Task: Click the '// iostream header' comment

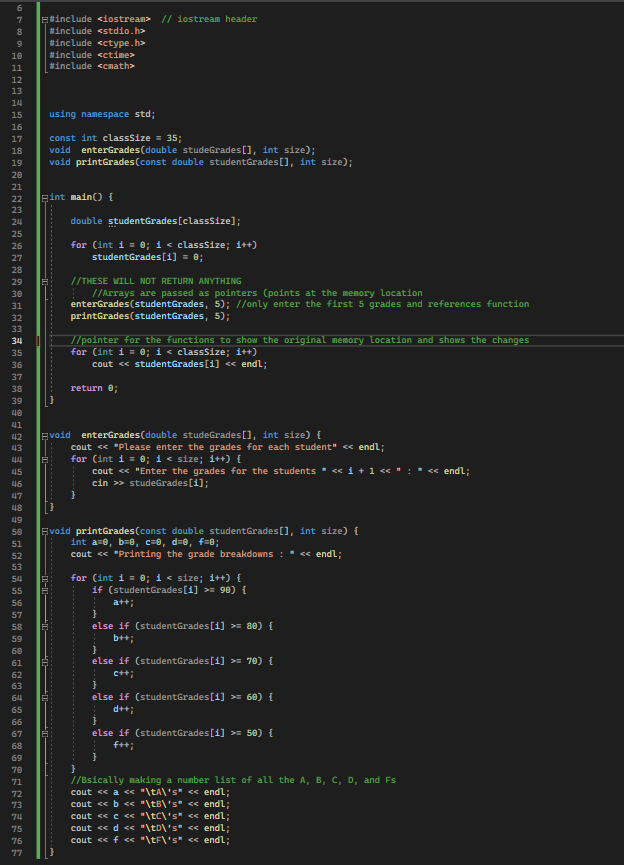Action: point(209,19)
